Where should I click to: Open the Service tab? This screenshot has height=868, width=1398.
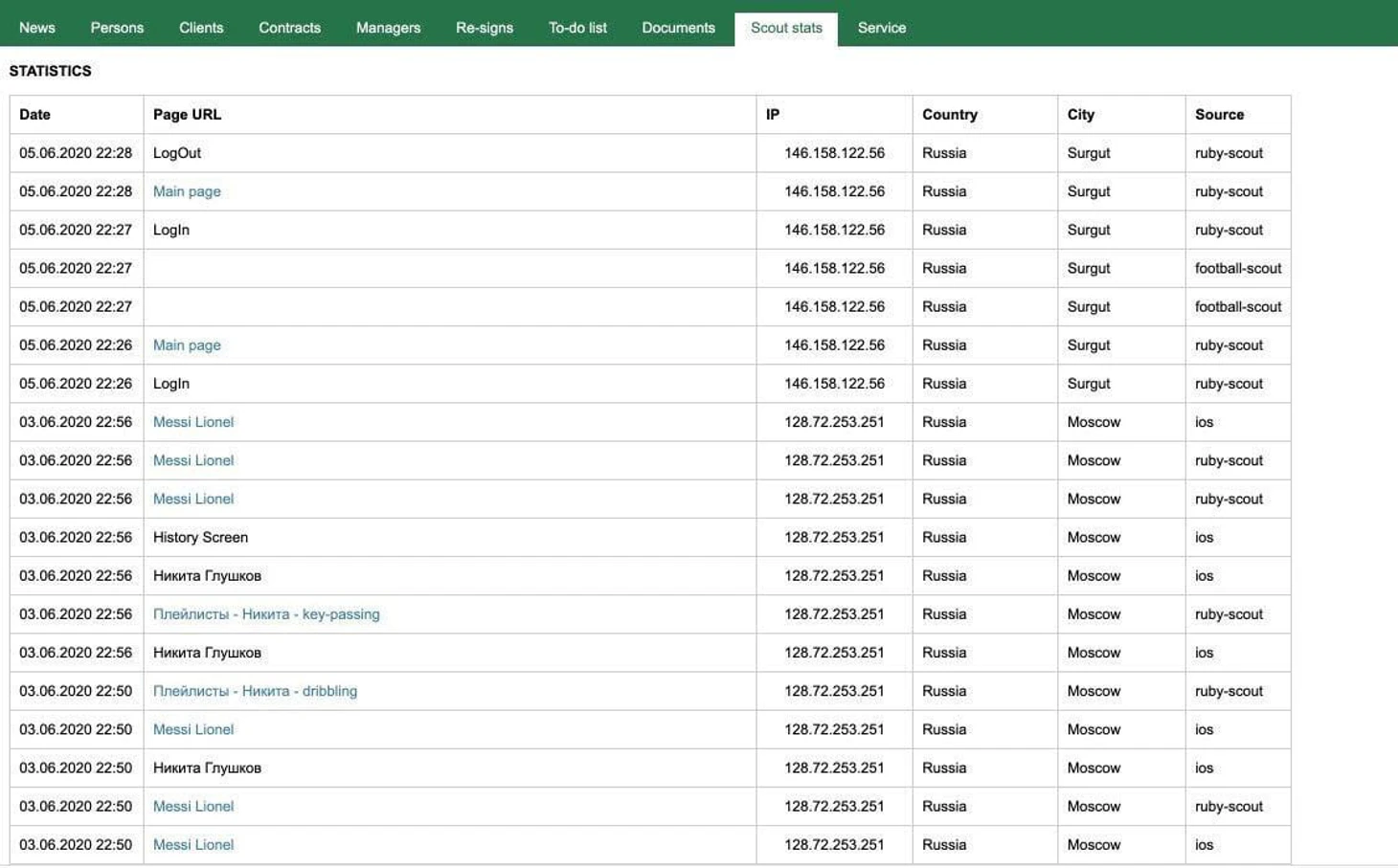click(881, 28)
